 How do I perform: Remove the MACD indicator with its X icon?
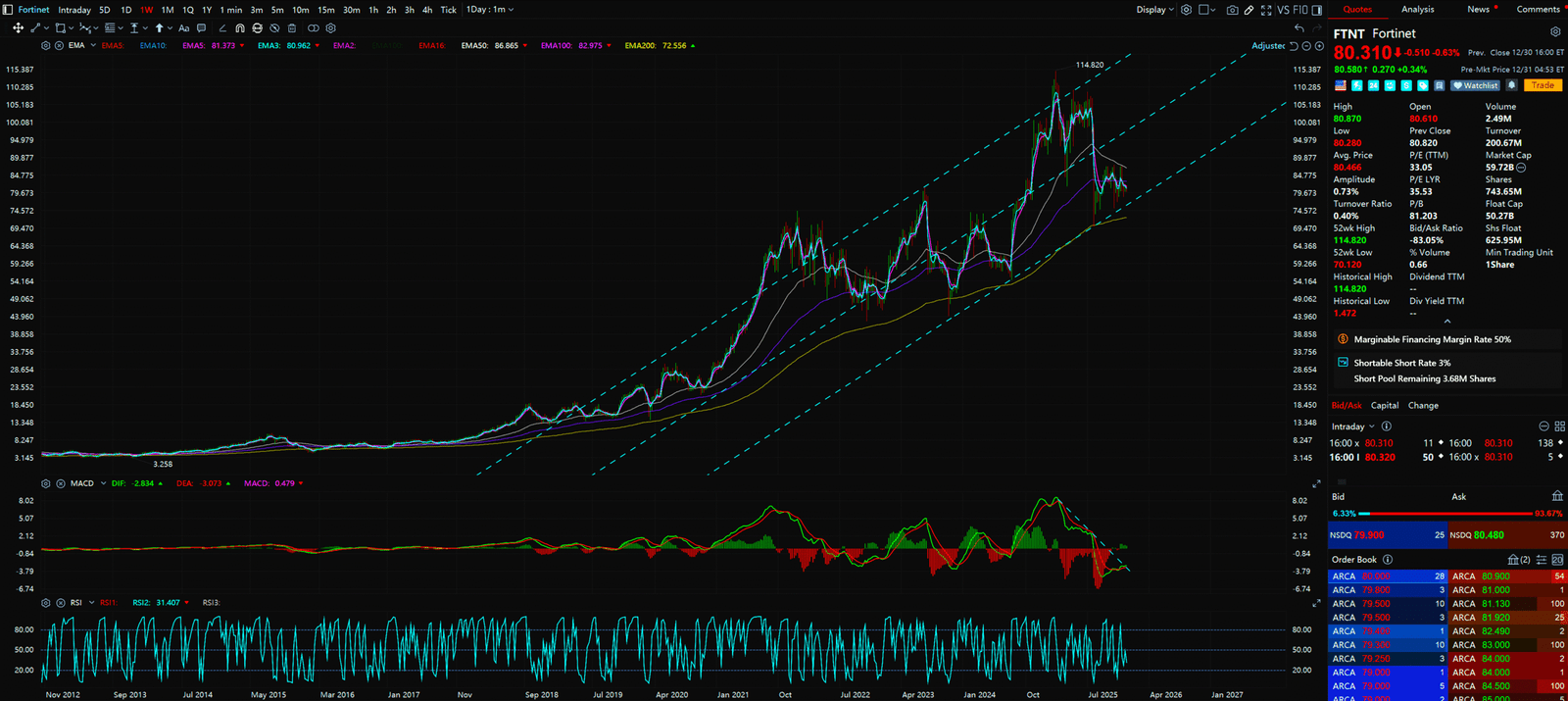(59, 483)
